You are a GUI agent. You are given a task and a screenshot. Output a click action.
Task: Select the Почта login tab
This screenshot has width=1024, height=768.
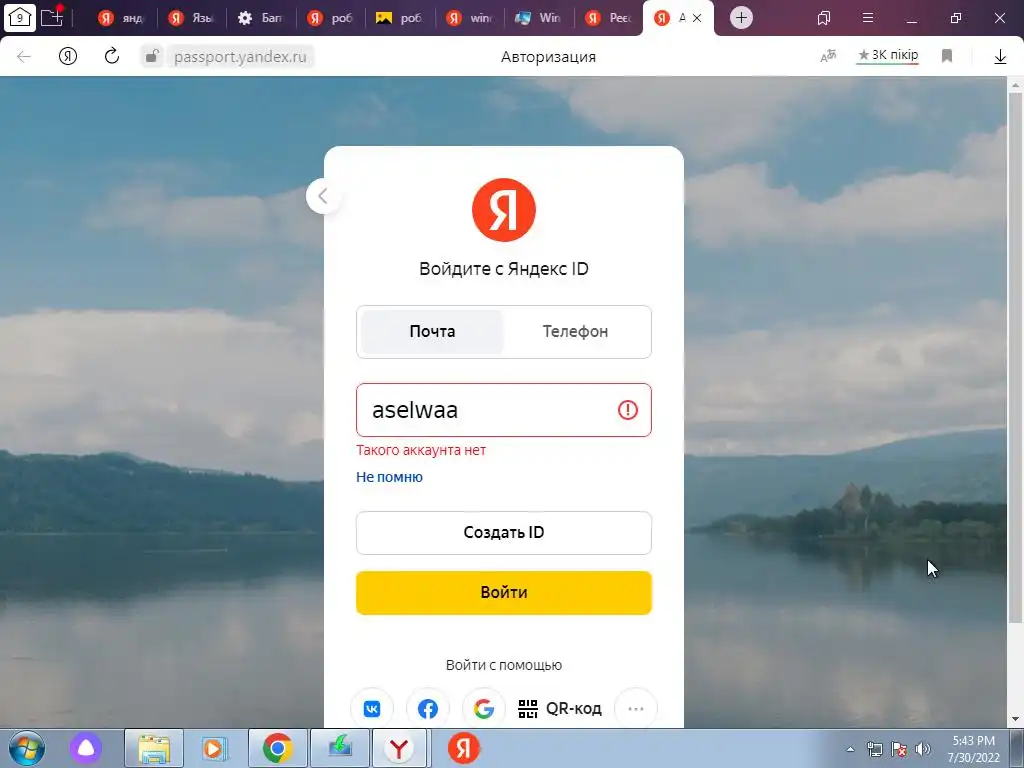(432, 332)
